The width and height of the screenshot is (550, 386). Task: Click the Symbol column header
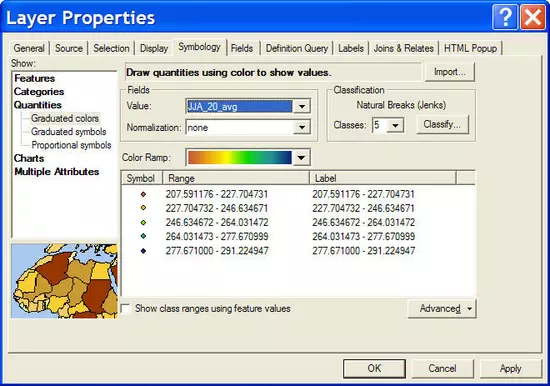[x=142, y=178]
